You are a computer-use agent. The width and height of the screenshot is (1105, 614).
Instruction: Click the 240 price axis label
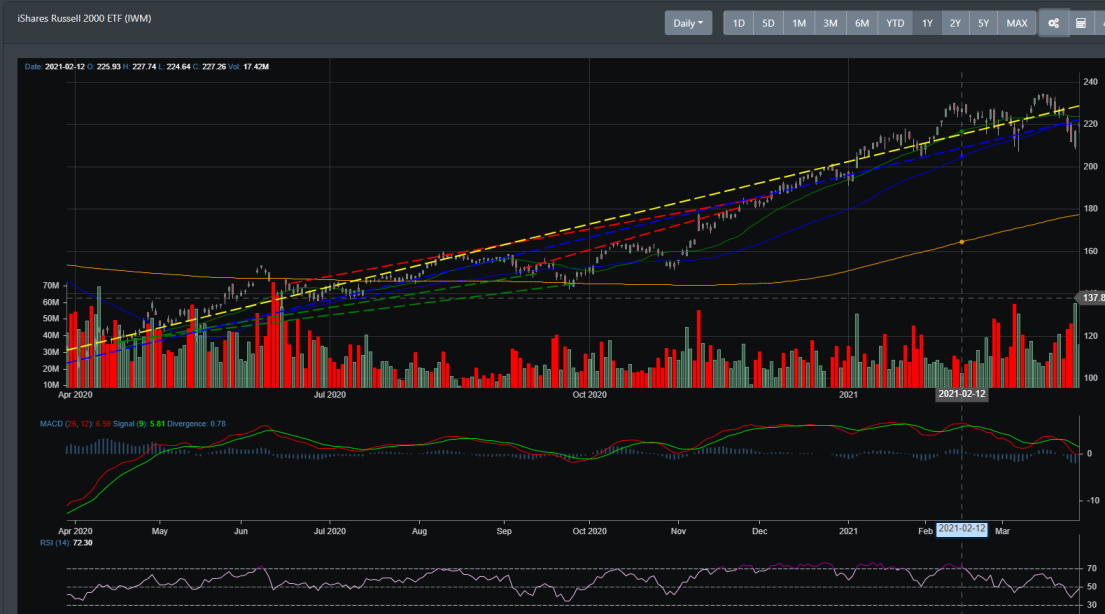pos(1091,82)
